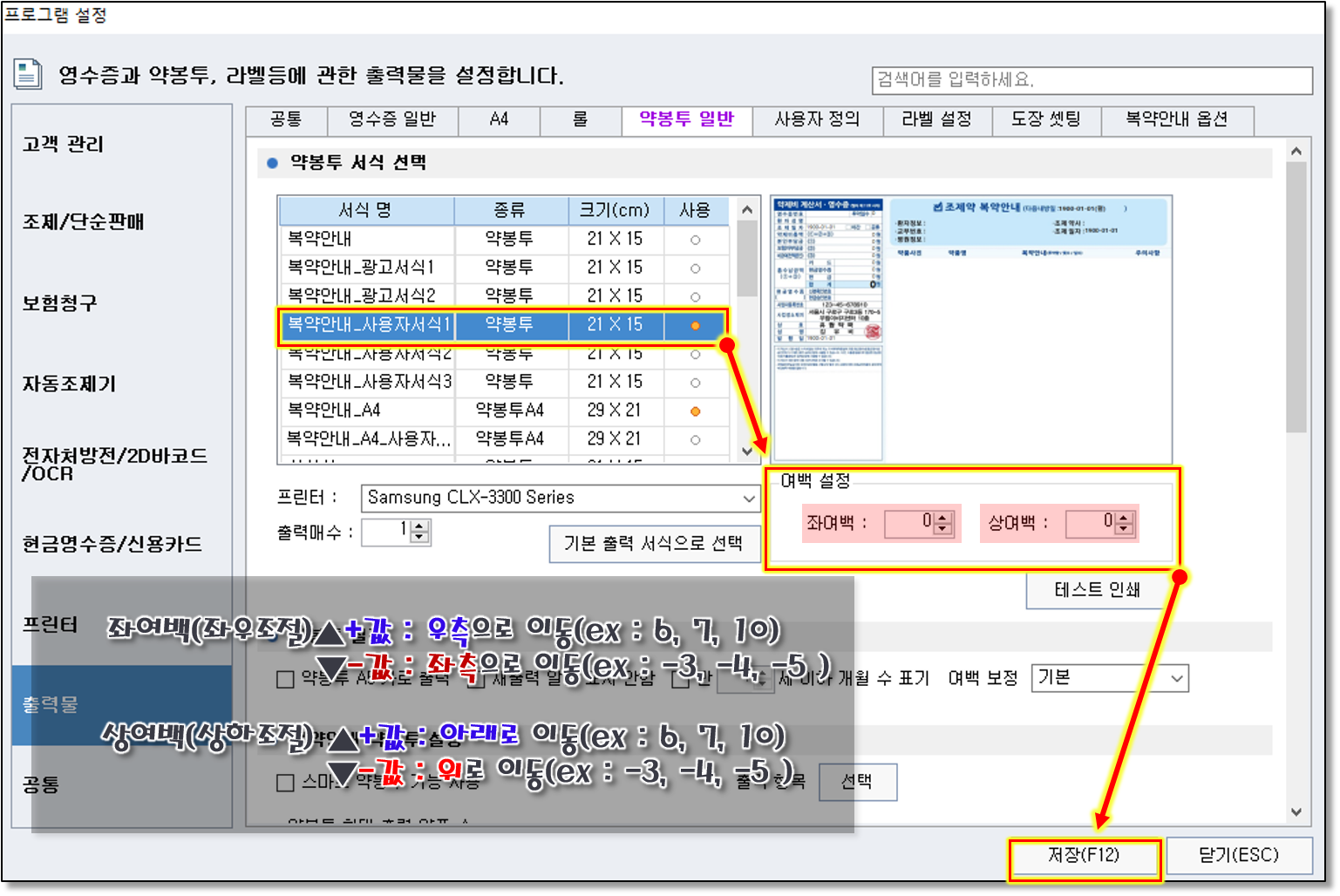
Task: Click the format list scroll-down arrow
Action: pyautogui.click(x=746, y=451)
